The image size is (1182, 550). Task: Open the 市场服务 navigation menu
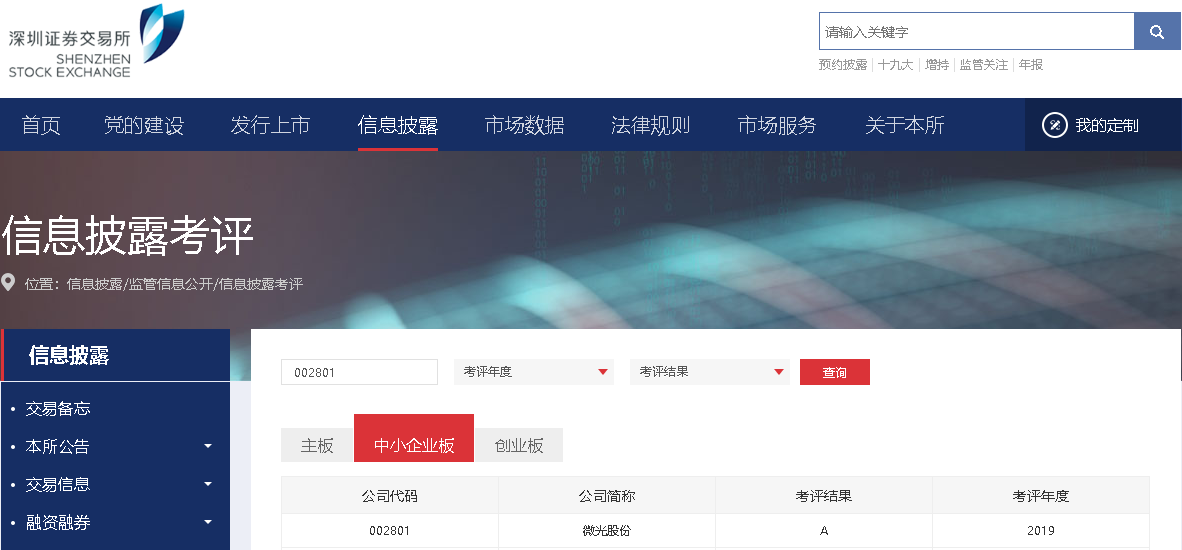[777, 125]
